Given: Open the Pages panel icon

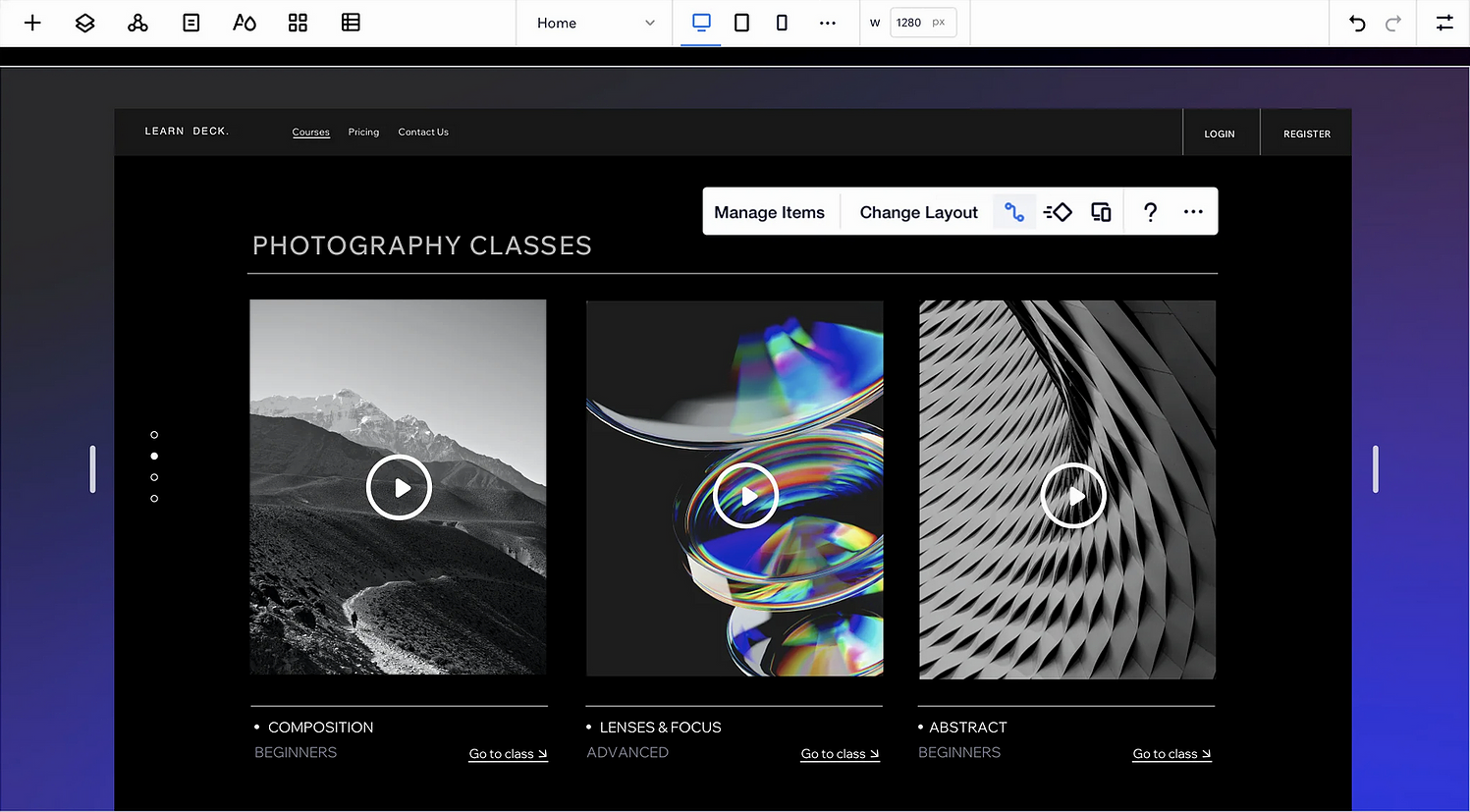Looking at the screenshot, I should 191,23.
